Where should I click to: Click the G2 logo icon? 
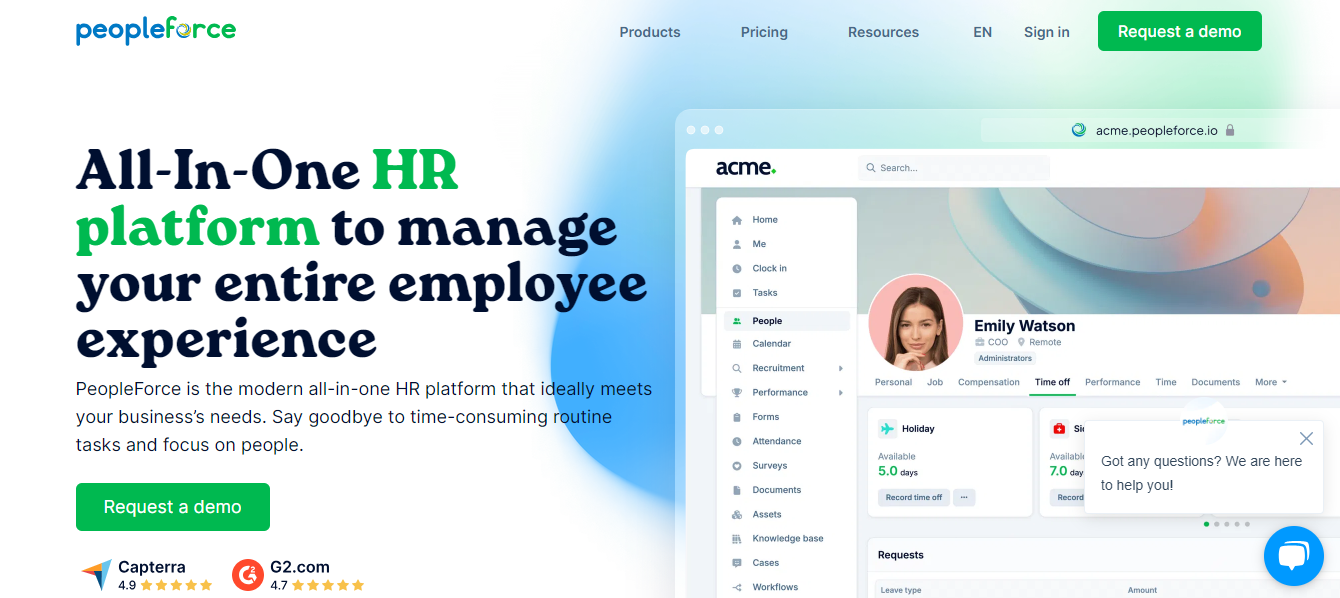(x=247, y=575)
